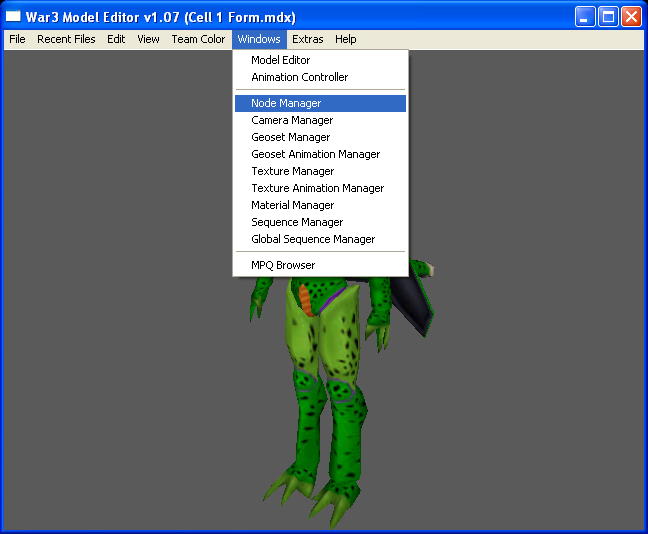Select the Texture Manager entry
Image resolution: width=648 pixels, height=534 pixels.
coord(320,171)
